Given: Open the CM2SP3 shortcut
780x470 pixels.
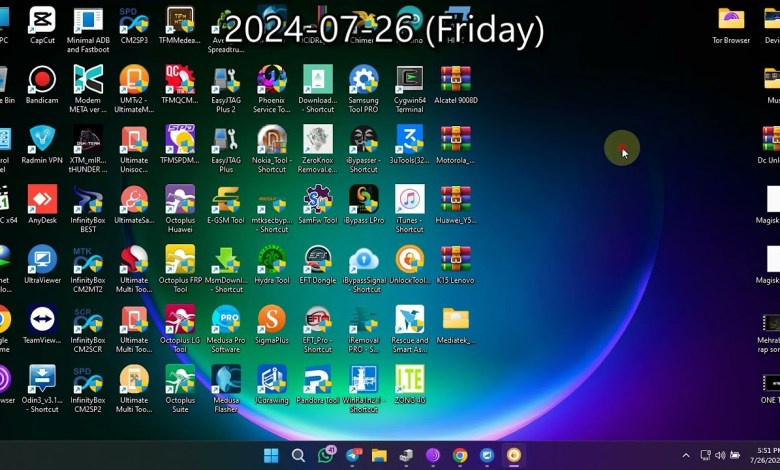Looking at the screenshot, I should click(x=134, y=20).
